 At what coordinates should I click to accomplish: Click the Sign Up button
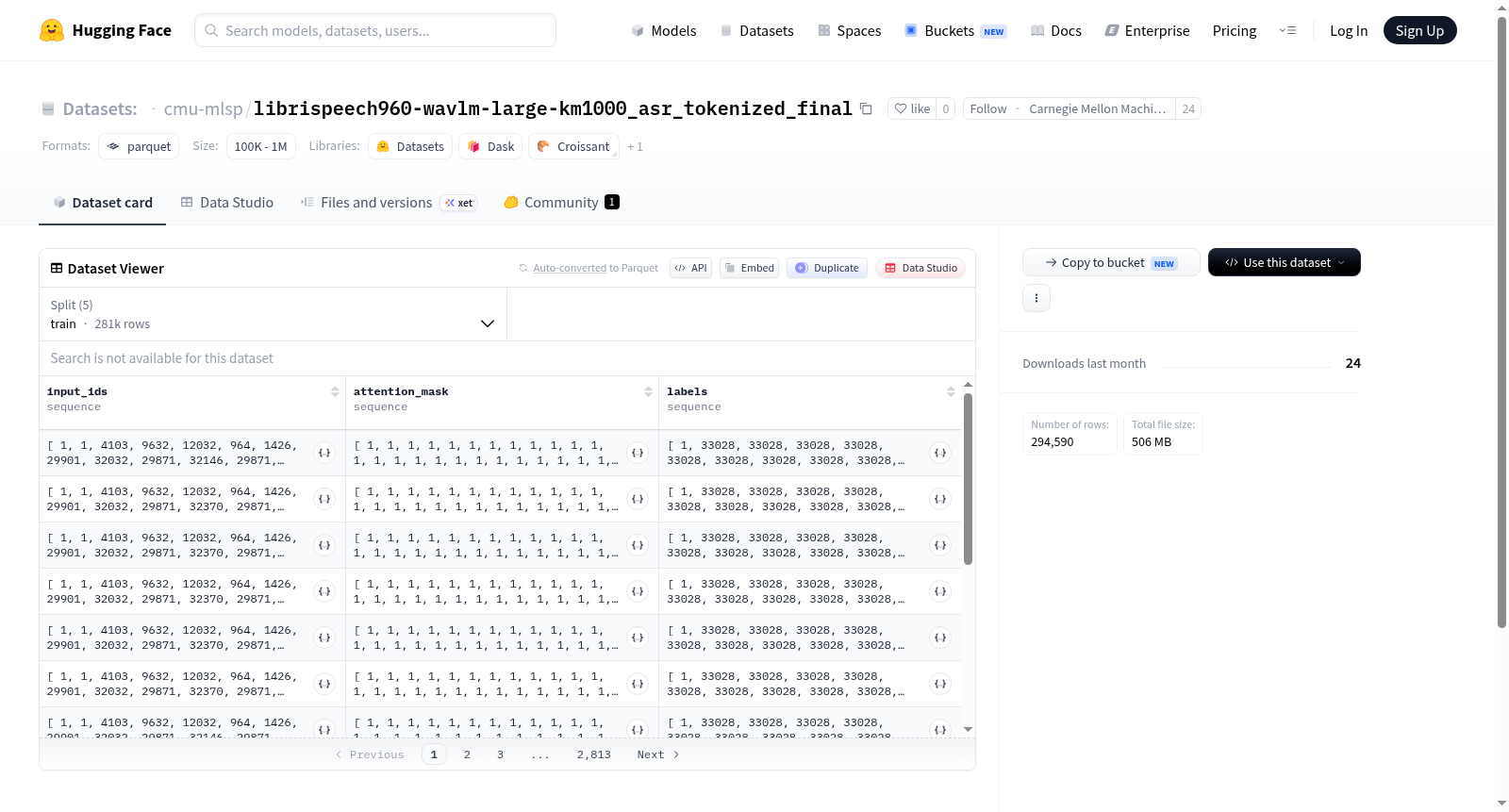(1419, 30)
